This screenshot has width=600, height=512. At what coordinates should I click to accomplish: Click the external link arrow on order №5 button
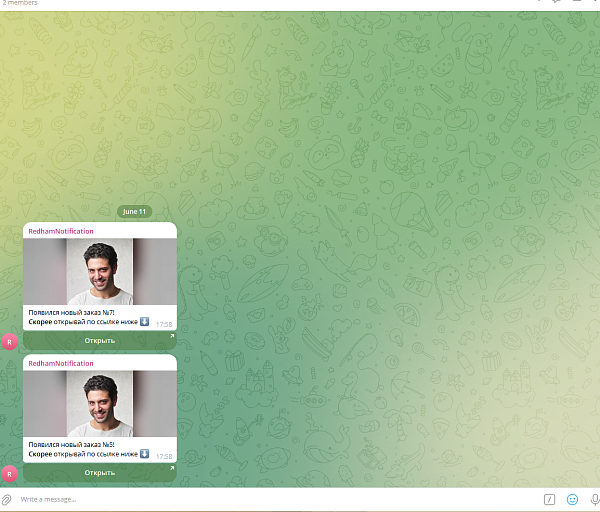tap(172, 468)
